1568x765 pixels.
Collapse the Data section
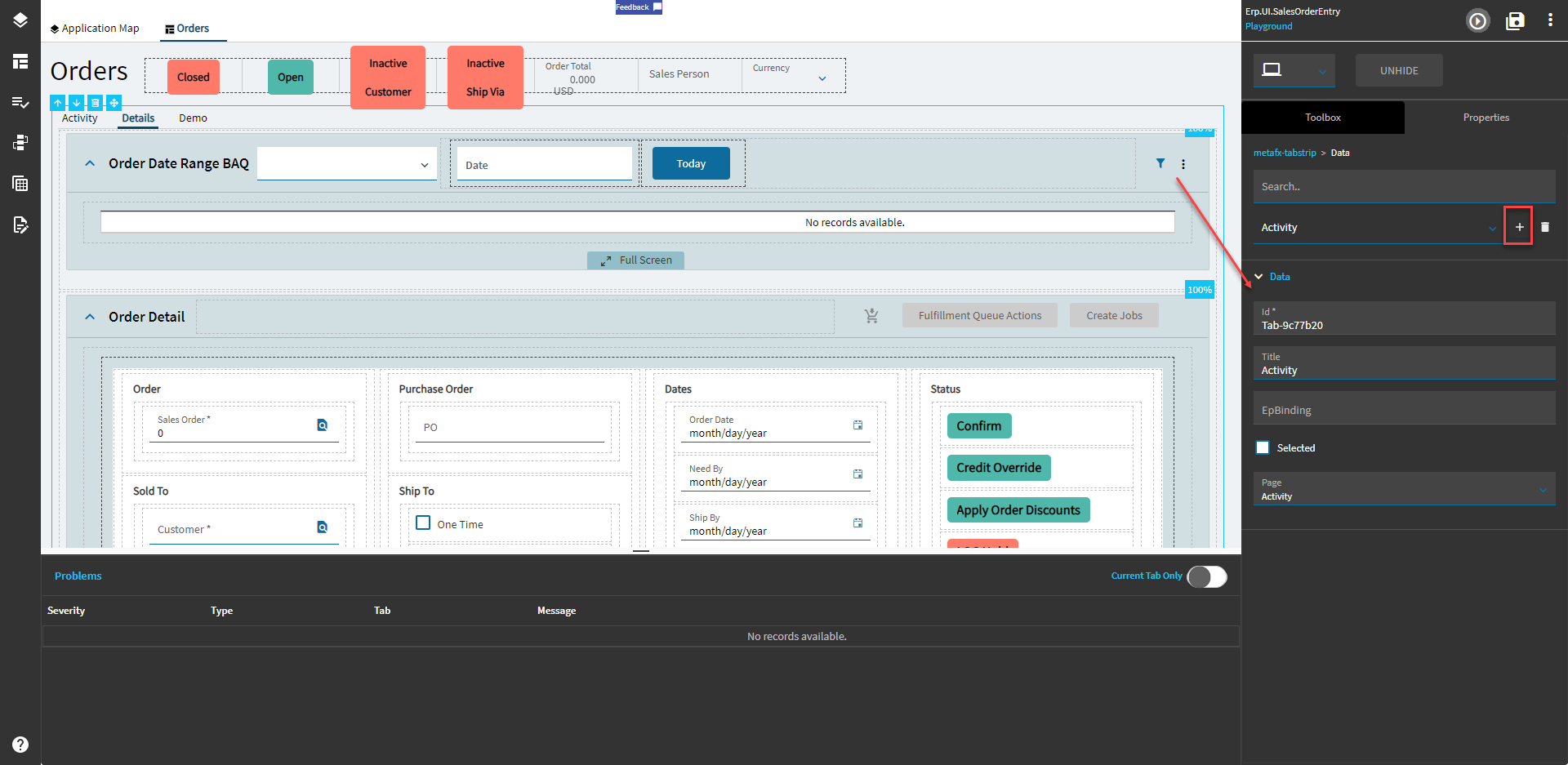pyautogui.click(x=1259, y=277)
